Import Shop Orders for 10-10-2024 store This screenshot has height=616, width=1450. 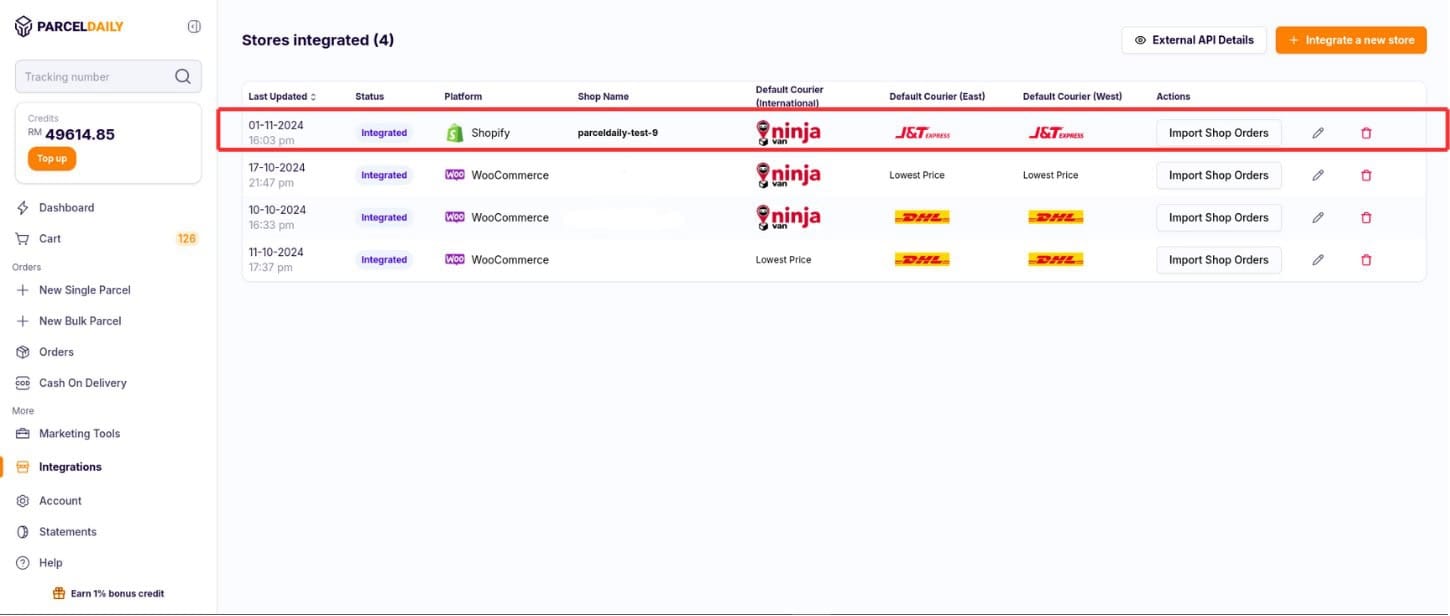click(1219, 217)
